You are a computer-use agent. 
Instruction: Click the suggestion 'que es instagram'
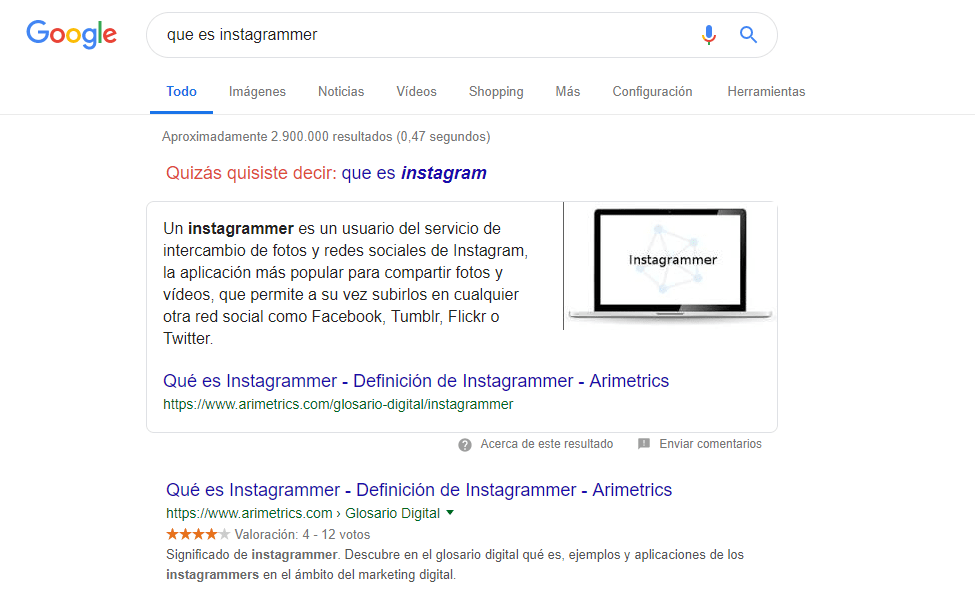pos(414,173)
